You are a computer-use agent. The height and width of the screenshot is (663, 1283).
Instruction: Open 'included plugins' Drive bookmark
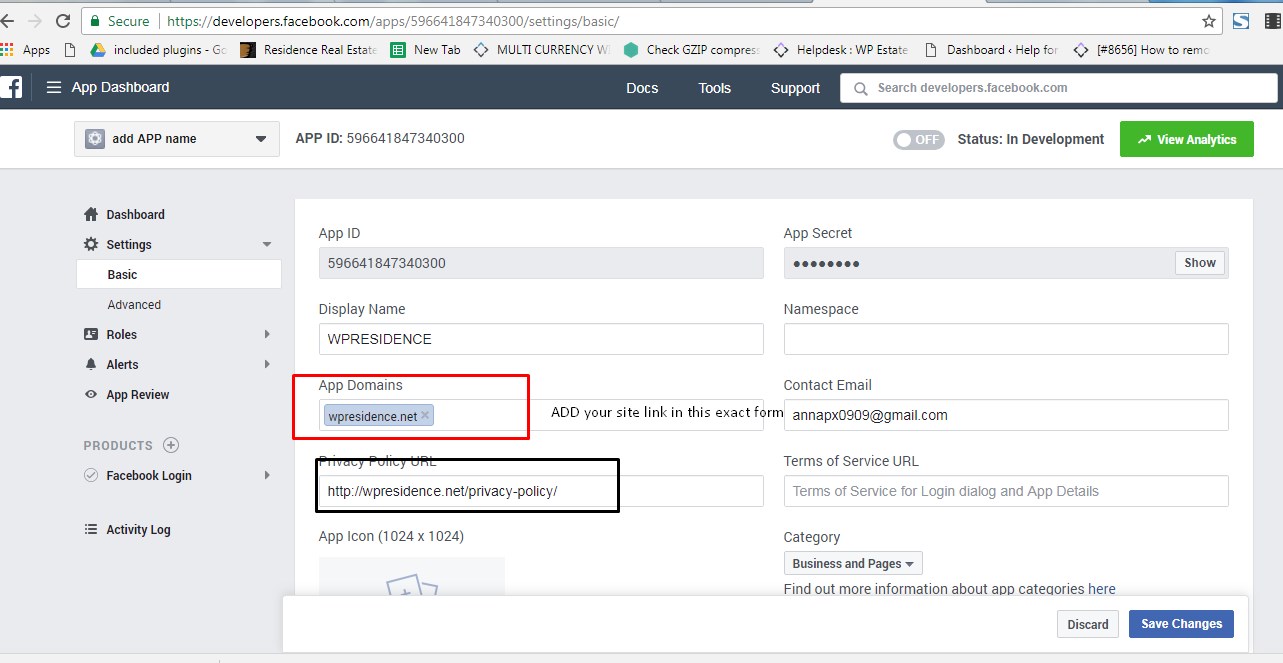click(x=159, y=49)
